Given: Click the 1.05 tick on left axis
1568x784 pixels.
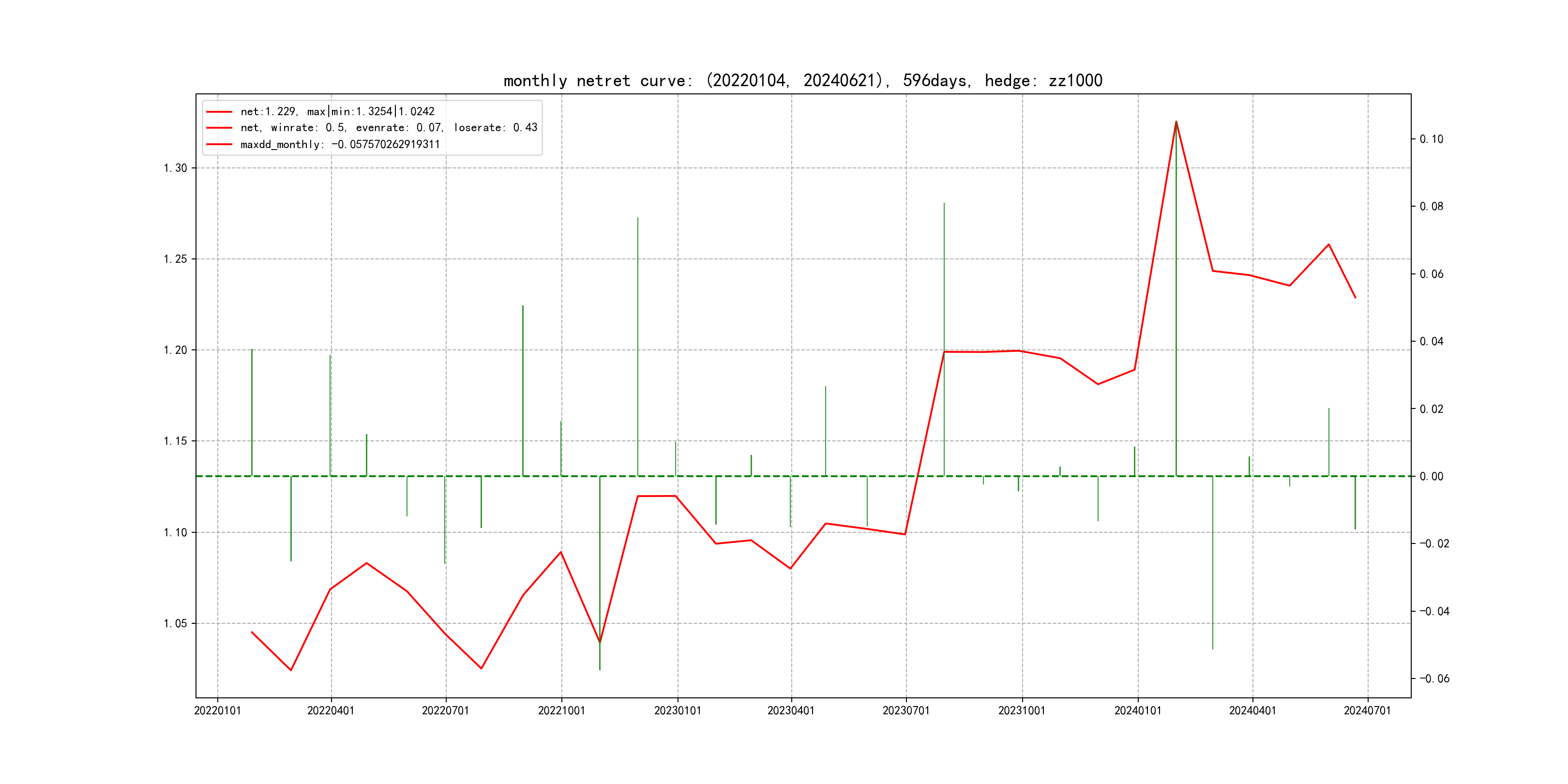Looking at the screenshot, I should 175,623.
